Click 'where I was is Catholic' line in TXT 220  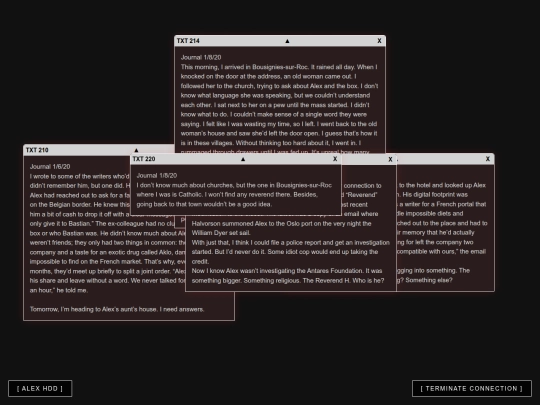(x=227, y=195)
